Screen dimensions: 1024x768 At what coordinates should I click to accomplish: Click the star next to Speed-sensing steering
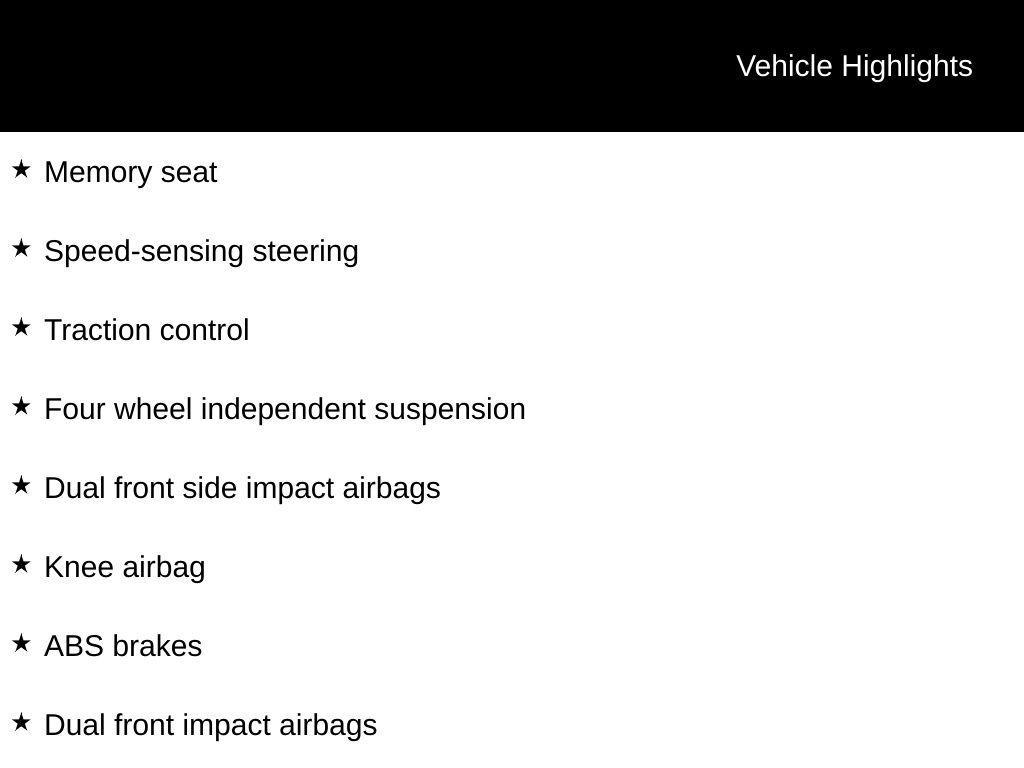tap(21, 248)
